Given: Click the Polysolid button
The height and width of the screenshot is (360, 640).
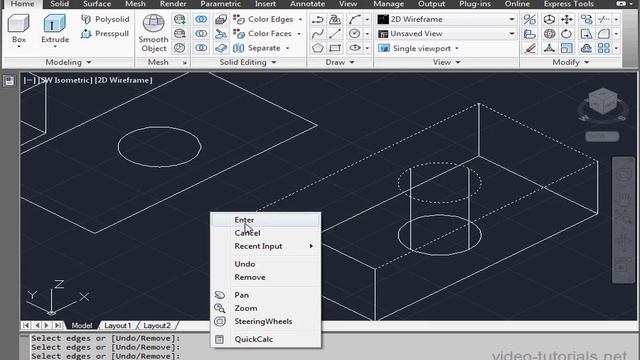Looking at the screenshot, I should tap(105, 19).
